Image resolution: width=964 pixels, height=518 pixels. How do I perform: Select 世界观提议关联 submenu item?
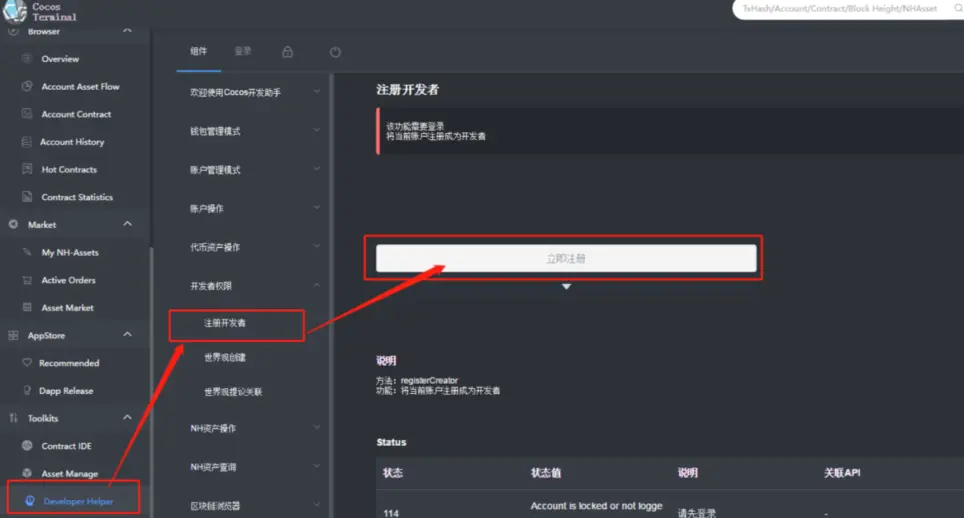coord(233,391)
